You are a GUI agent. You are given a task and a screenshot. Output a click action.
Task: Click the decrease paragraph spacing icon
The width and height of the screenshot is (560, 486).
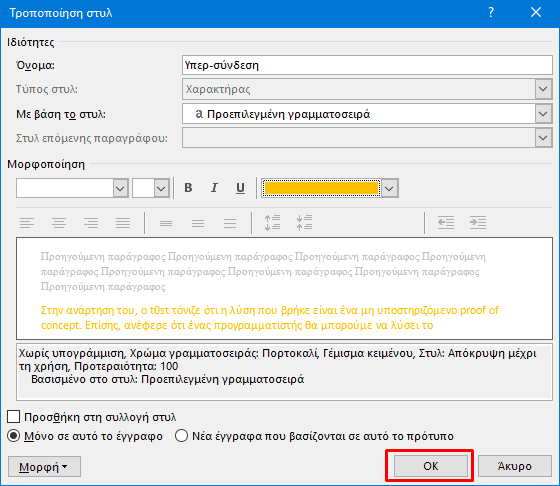(304, 223)
